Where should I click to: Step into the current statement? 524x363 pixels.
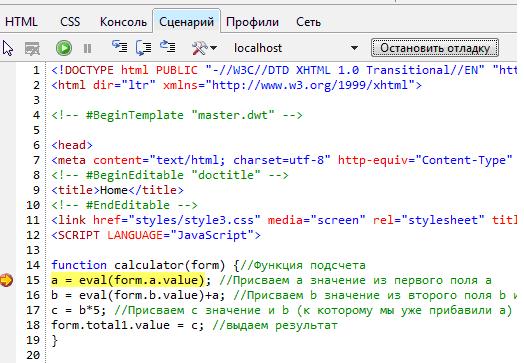click(x=119, y=47)
